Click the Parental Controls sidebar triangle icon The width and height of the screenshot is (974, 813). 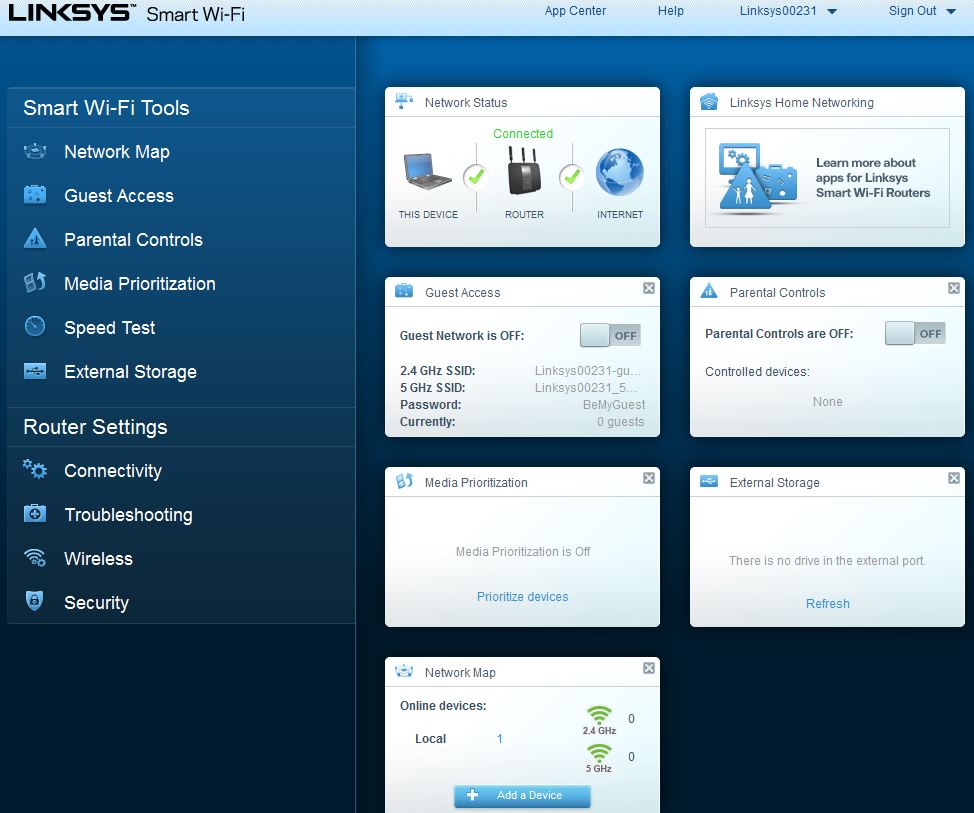click(35, 238)
